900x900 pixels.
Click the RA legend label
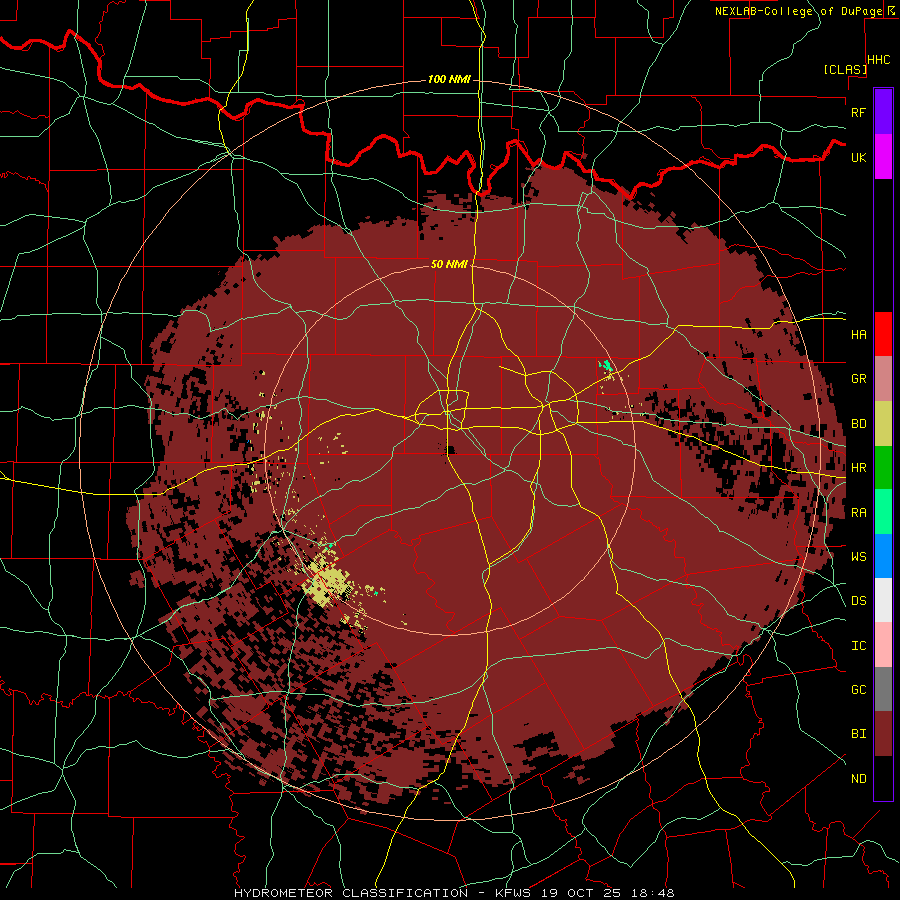click(858, 513)
